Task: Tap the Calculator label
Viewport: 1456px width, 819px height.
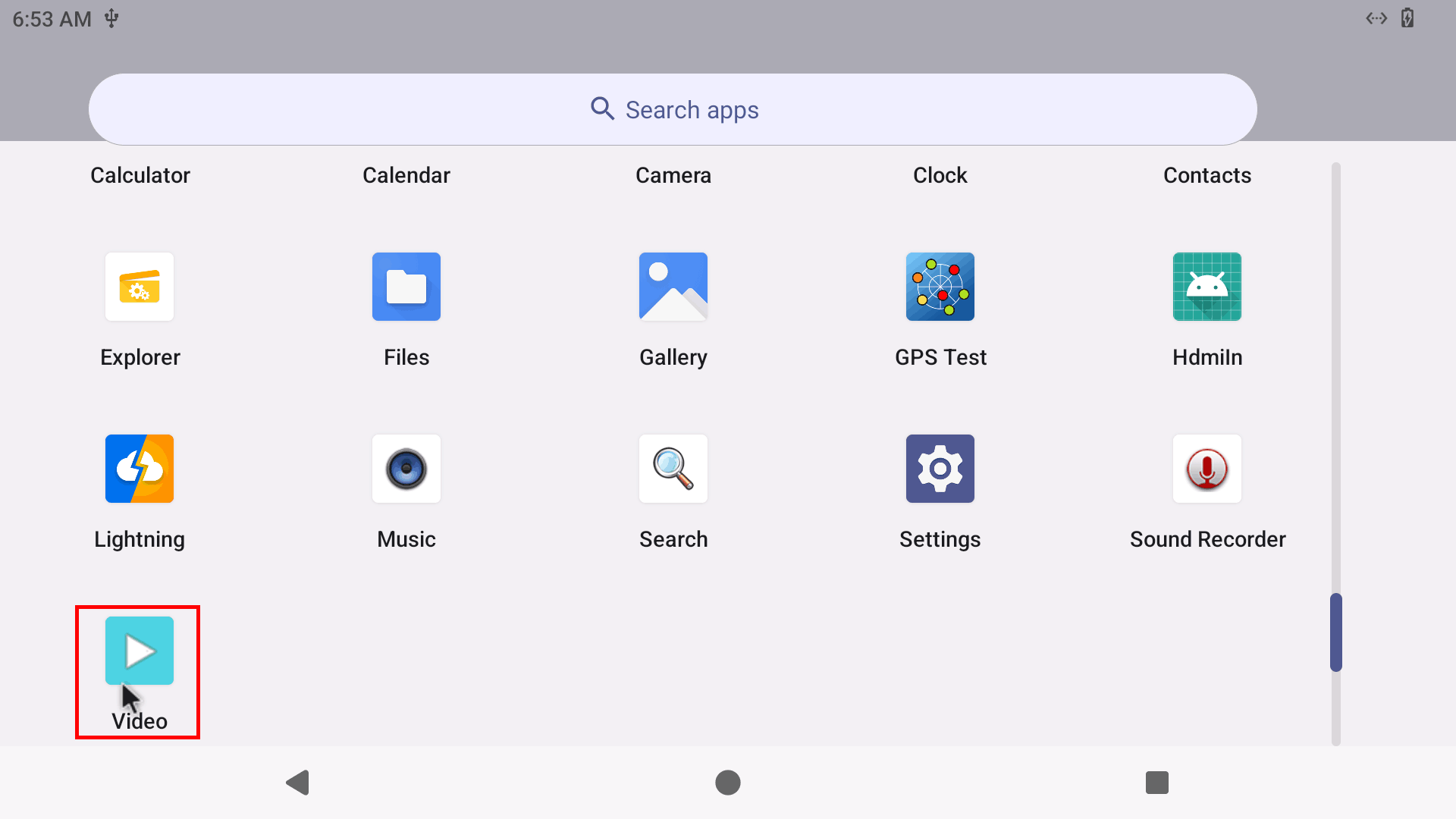Action: (140, 175)
